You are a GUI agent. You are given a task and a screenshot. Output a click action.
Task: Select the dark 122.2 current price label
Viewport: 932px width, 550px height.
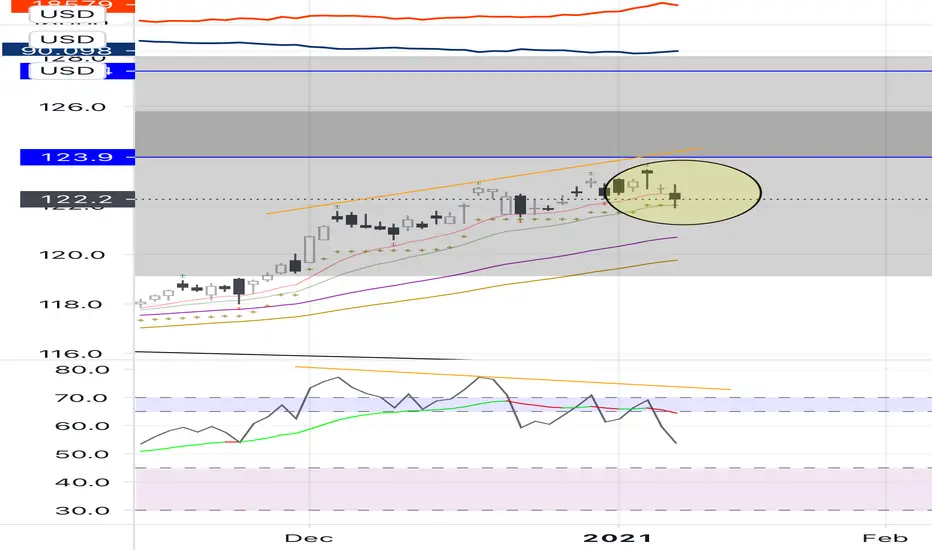pyautogui.click(x=77, y=199)
